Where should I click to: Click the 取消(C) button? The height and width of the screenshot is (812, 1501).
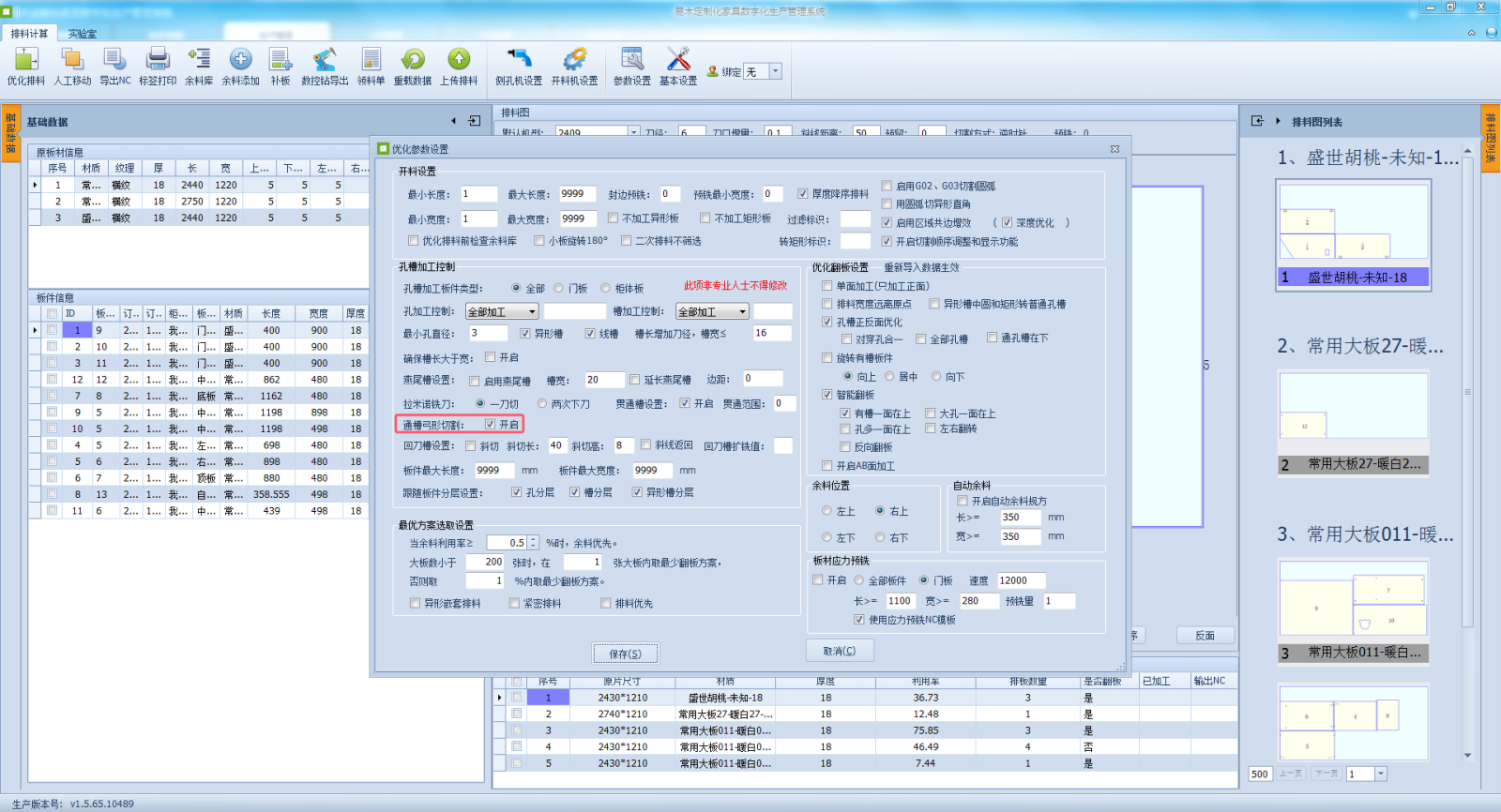840,651
